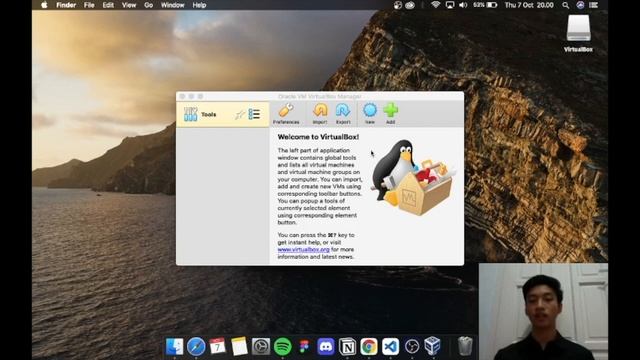This screenshot has width=640, height=360.
Task: Open the File menu
Action: pyautogui.click(x=89, y=5)
